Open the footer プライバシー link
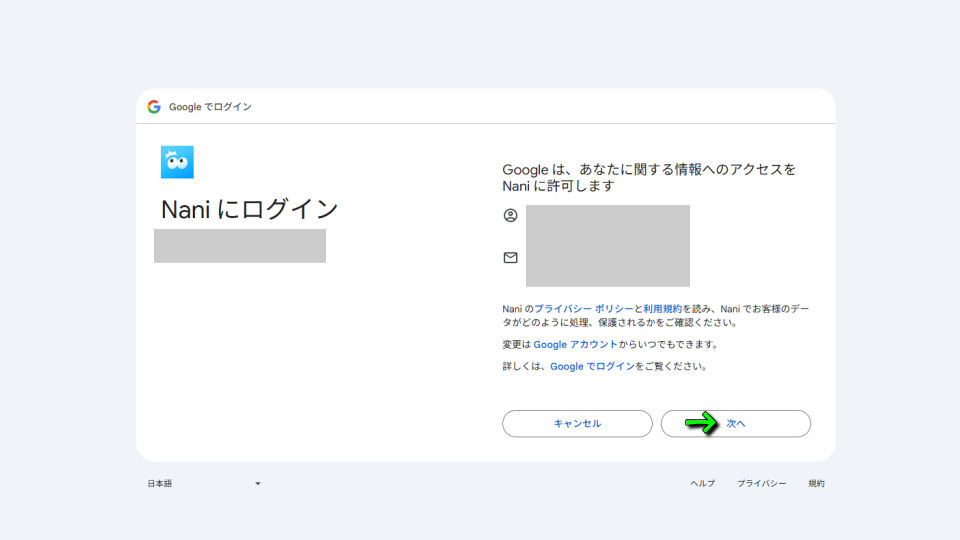960x540 pixels. 761,484
